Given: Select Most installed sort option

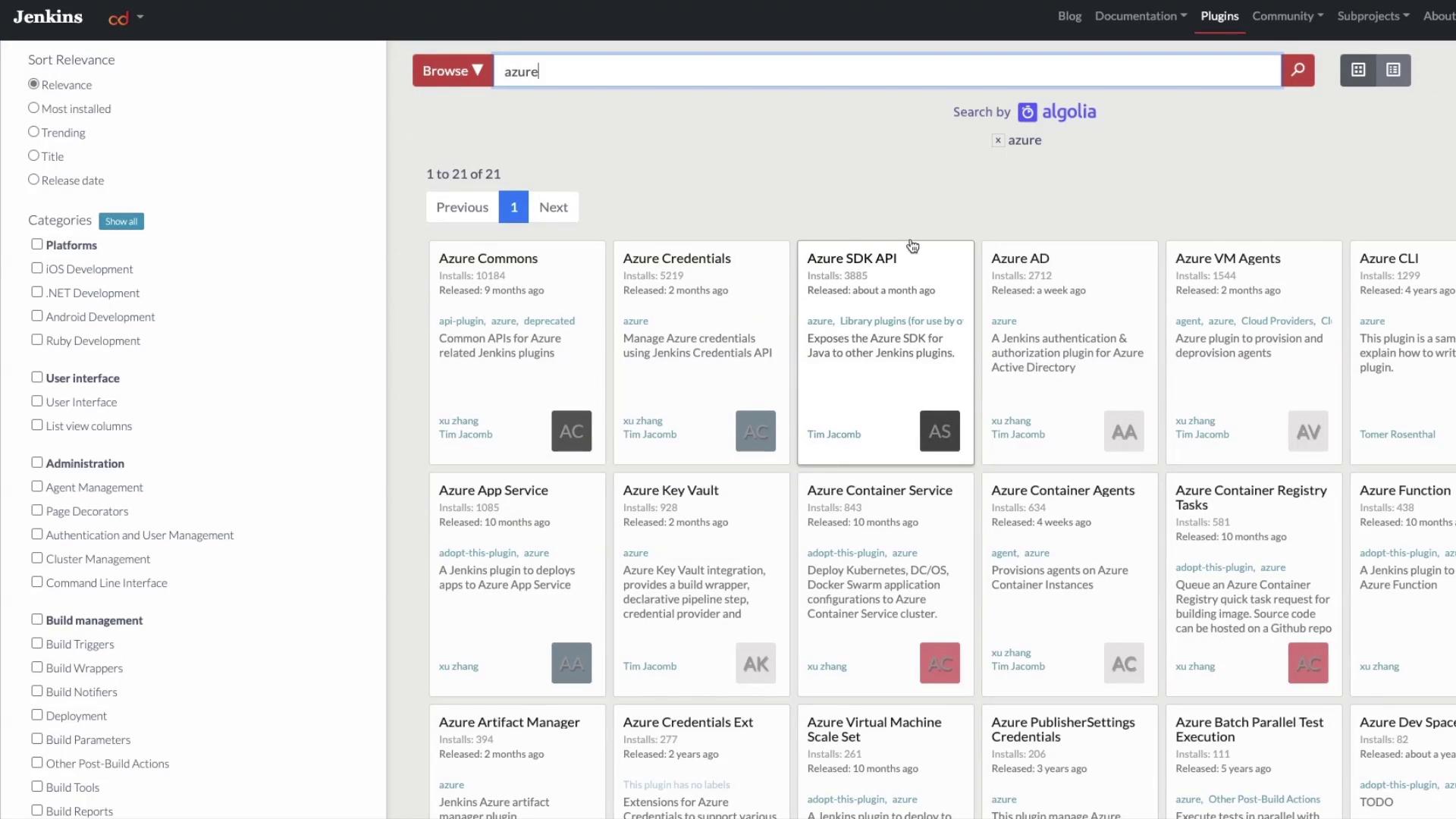Looking at the screenshot, I should (33, 108).
